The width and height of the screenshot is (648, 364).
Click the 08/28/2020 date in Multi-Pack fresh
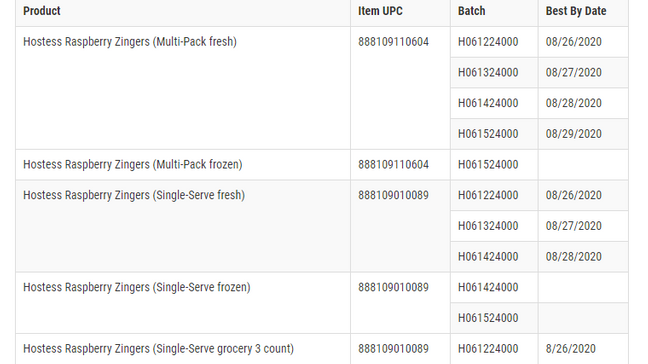point(574,103)
